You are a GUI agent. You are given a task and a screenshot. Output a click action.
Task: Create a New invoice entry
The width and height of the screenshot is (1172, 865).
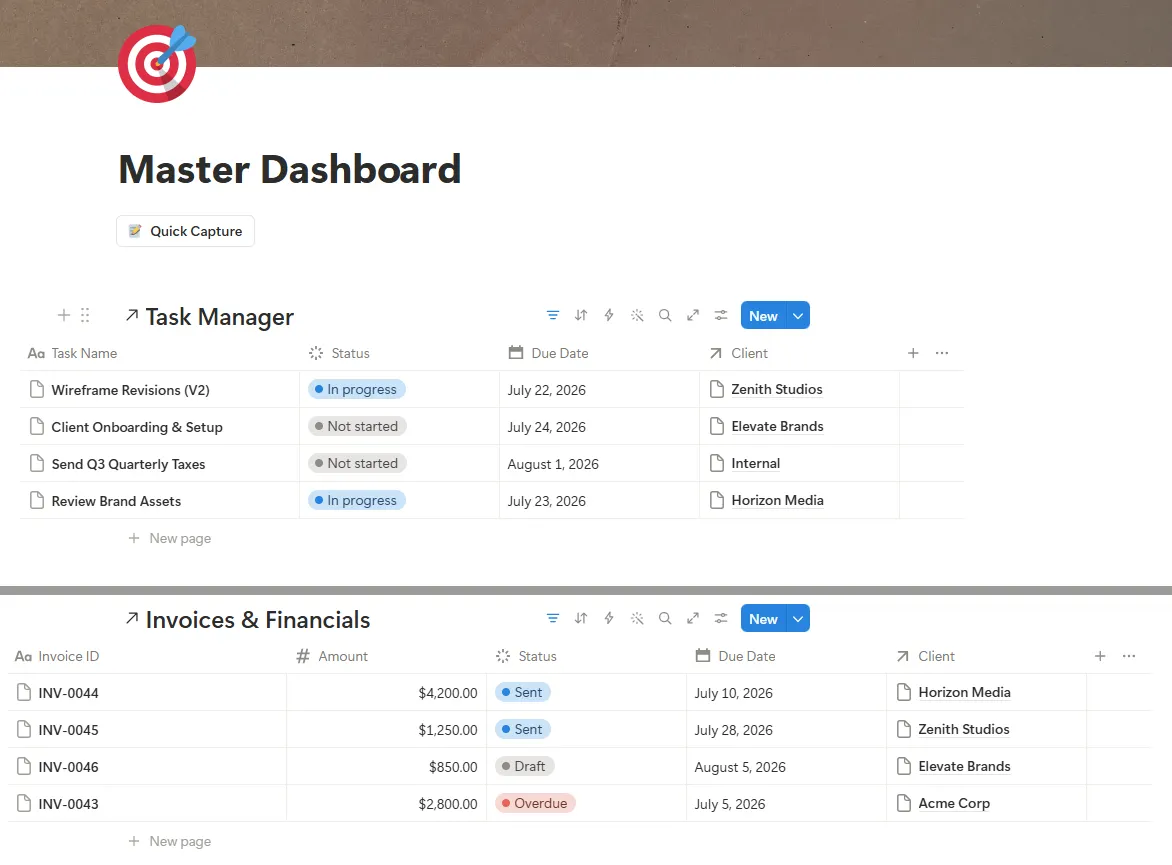tap(763, 618)
